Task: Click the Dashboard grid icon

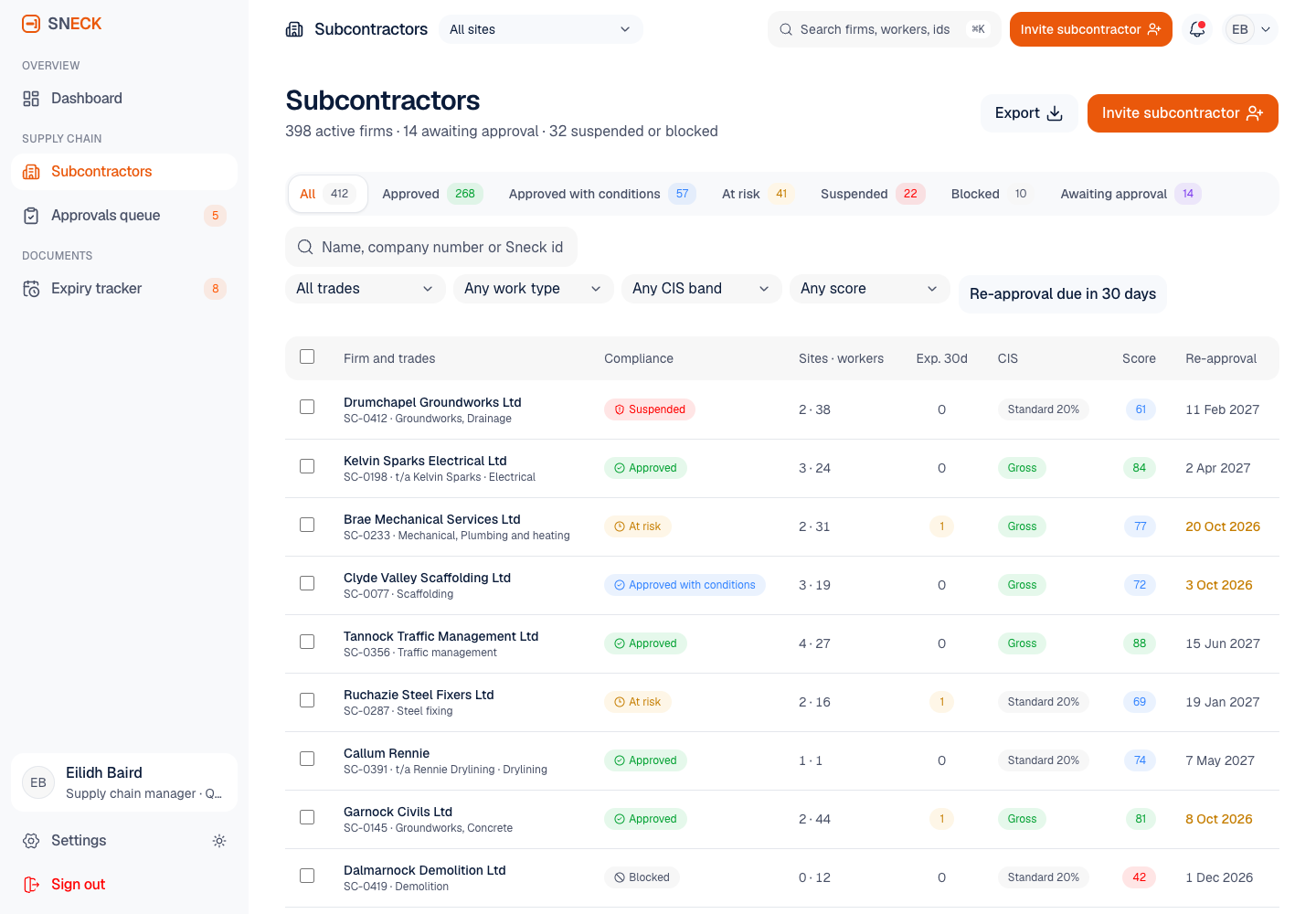Action: coord(31,99)
